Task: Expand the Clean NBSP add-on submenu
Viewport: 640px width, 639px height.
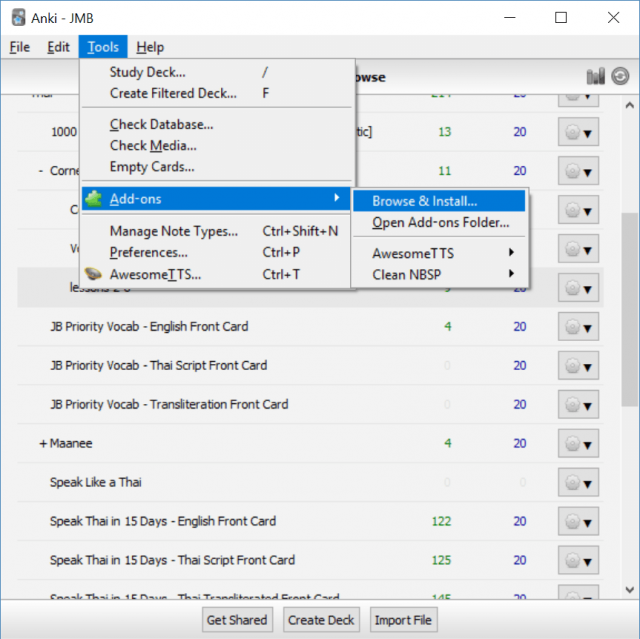Action: pos(440,274)
